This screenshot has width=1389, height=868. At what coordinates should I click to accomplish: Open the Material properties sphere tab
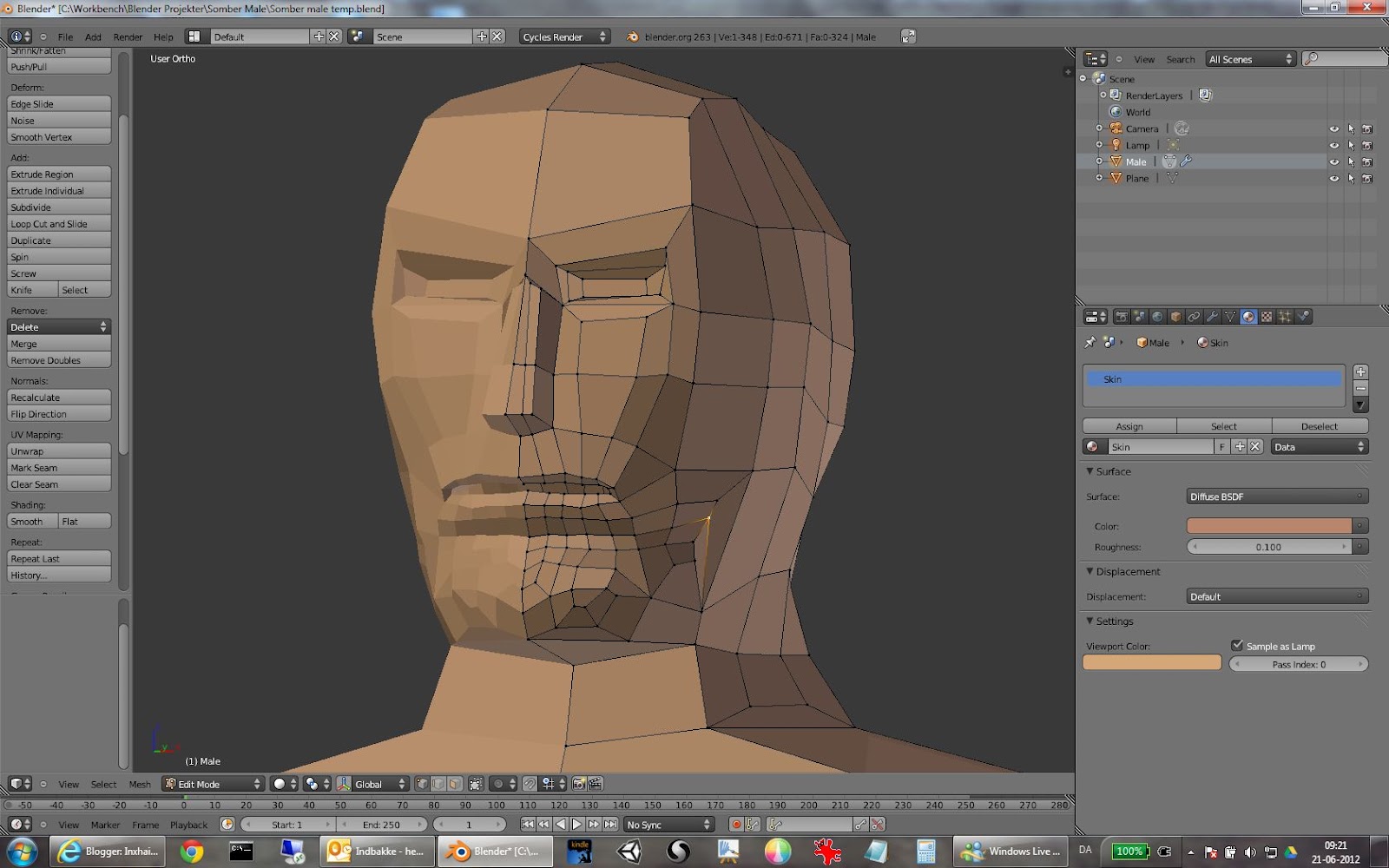(1248, 317)
